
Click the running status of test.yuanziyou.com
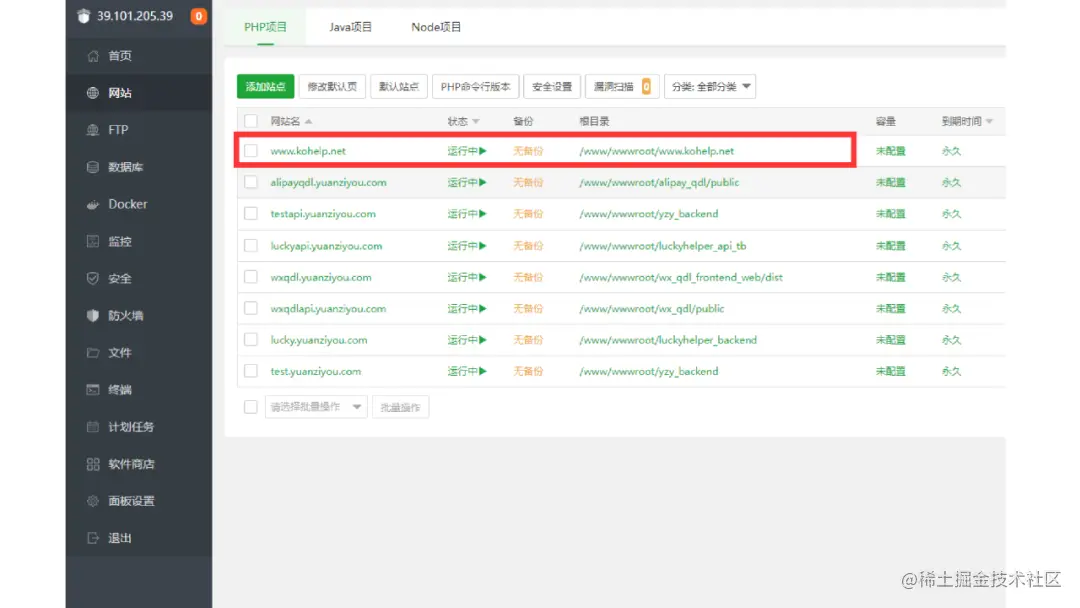[467, 372]
